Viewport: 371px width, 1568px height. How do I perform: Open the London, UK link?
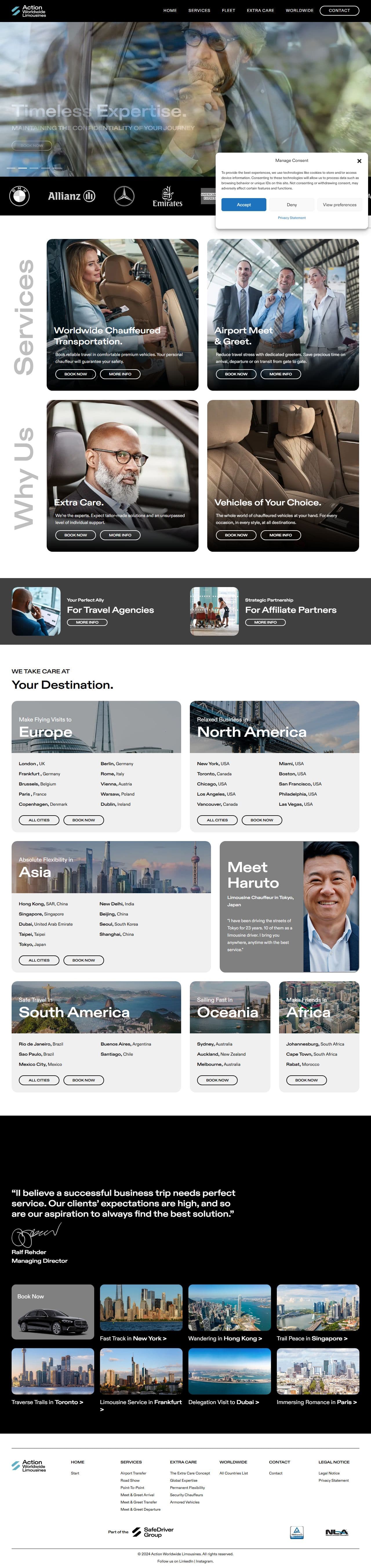(x=32, y=763)
